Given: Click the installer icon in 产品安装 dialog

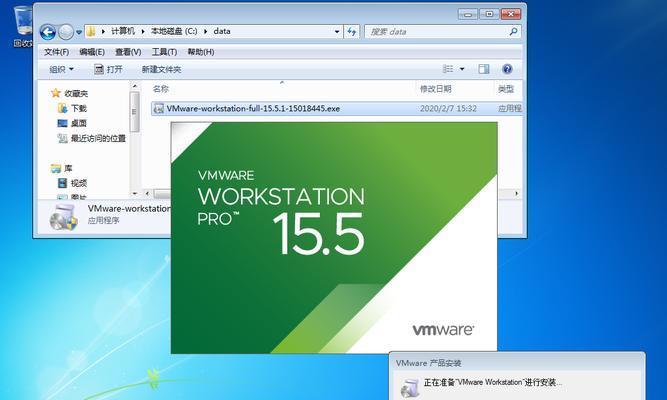Looking at the screenshot, I should tap(411, 387).
